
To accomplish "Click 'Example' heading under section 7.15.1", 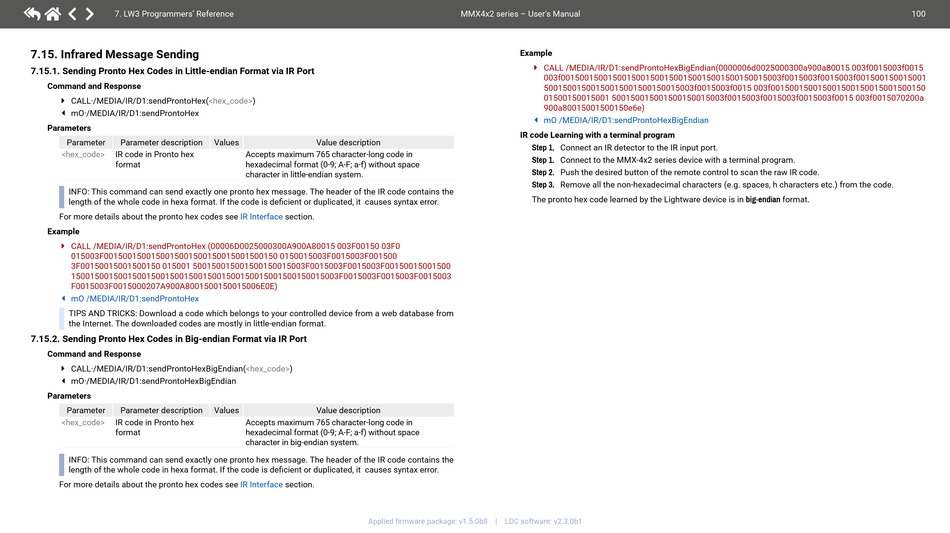I will coord(63,231).
